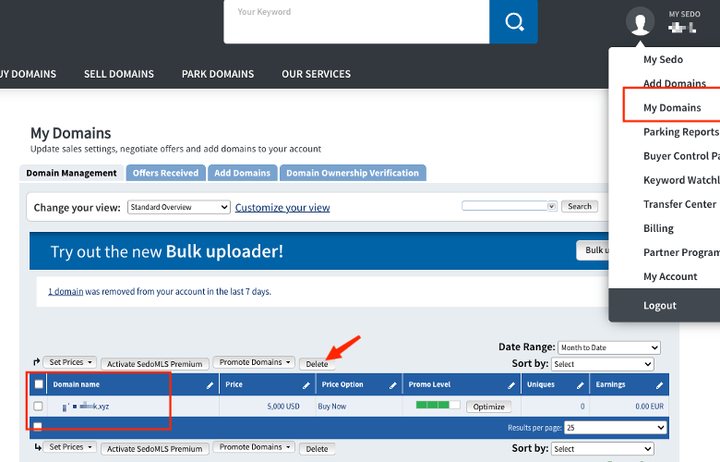The image size is (720, 462).
Task: Click the bottom Delete button
Action: point(317,449)
